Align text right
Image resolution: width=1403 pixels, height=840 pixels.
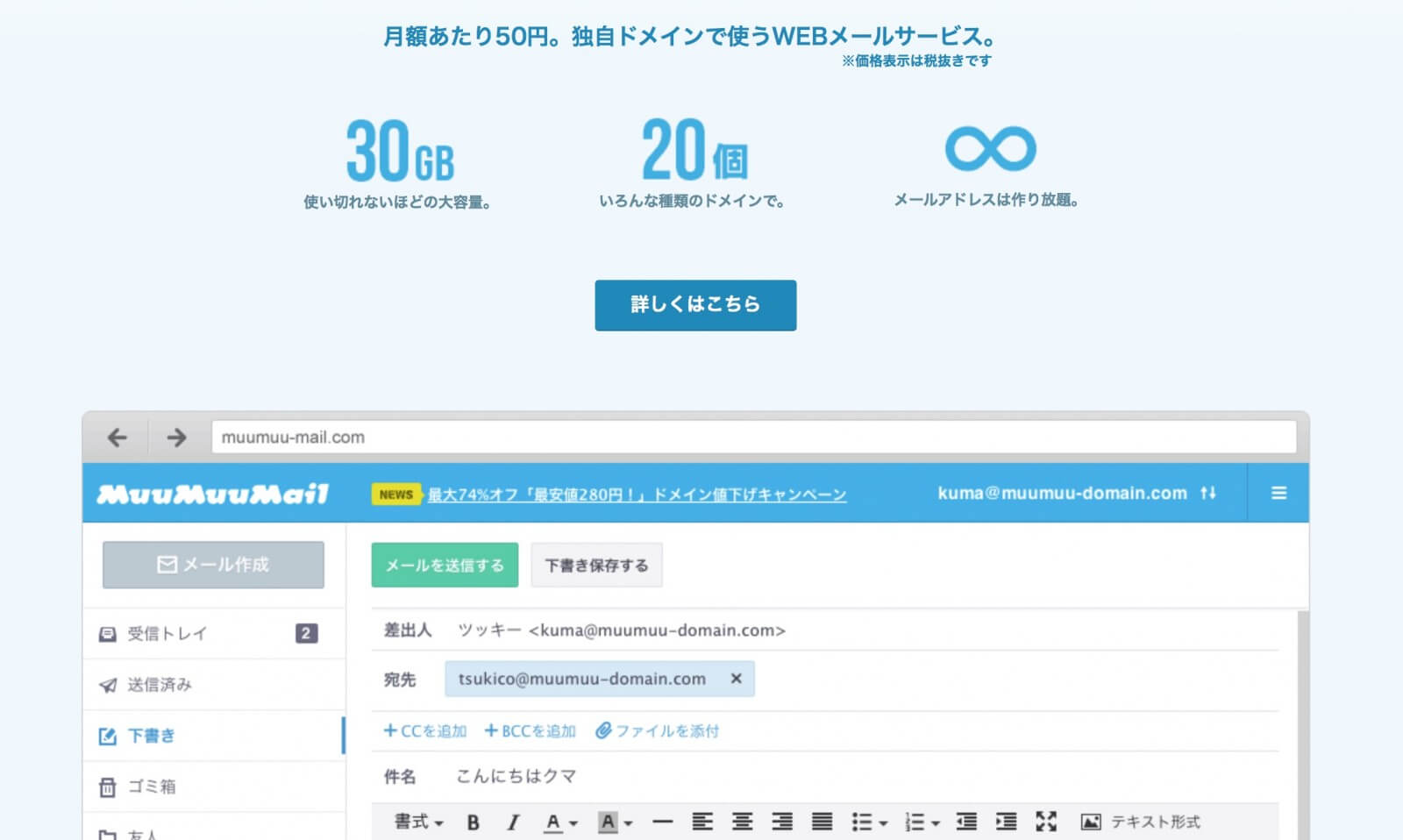(x=782, y=822)
